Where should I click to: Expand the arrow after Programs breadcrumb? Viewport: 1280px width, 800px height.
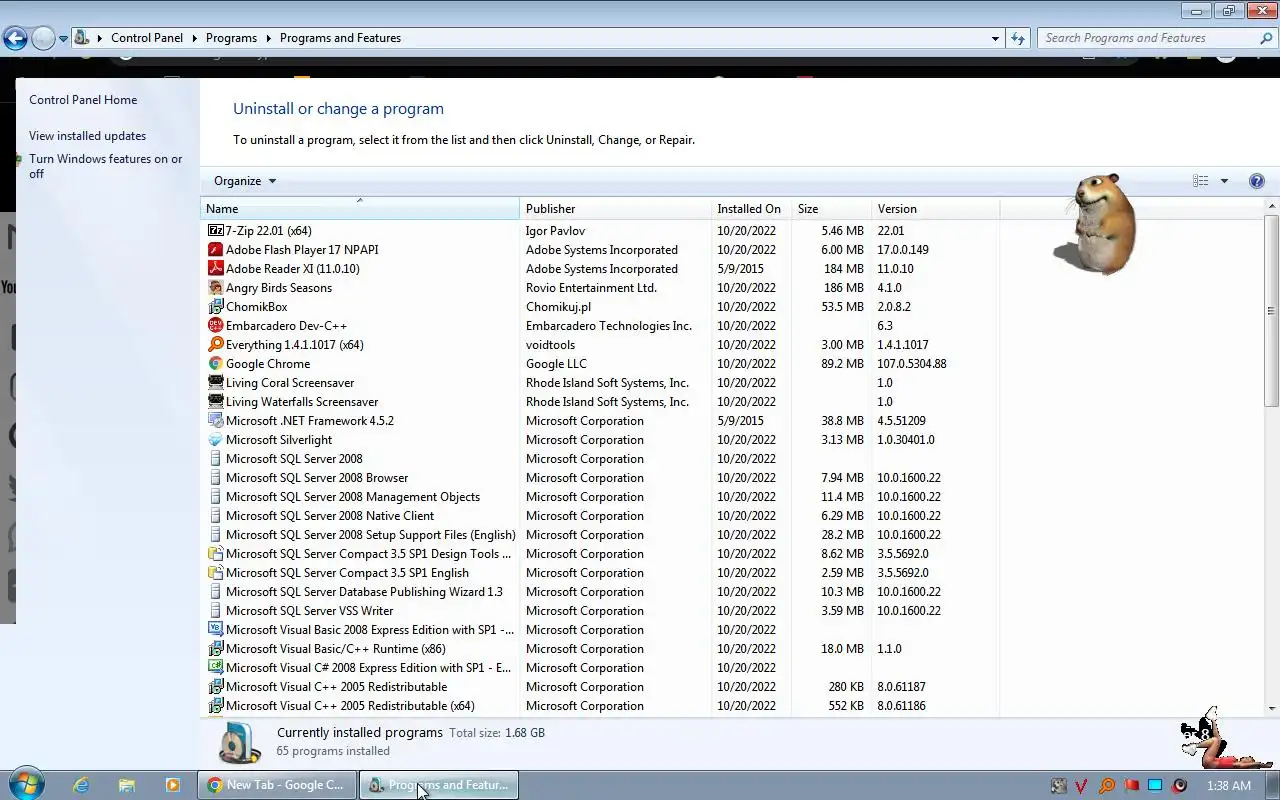[x=268, y=38]
